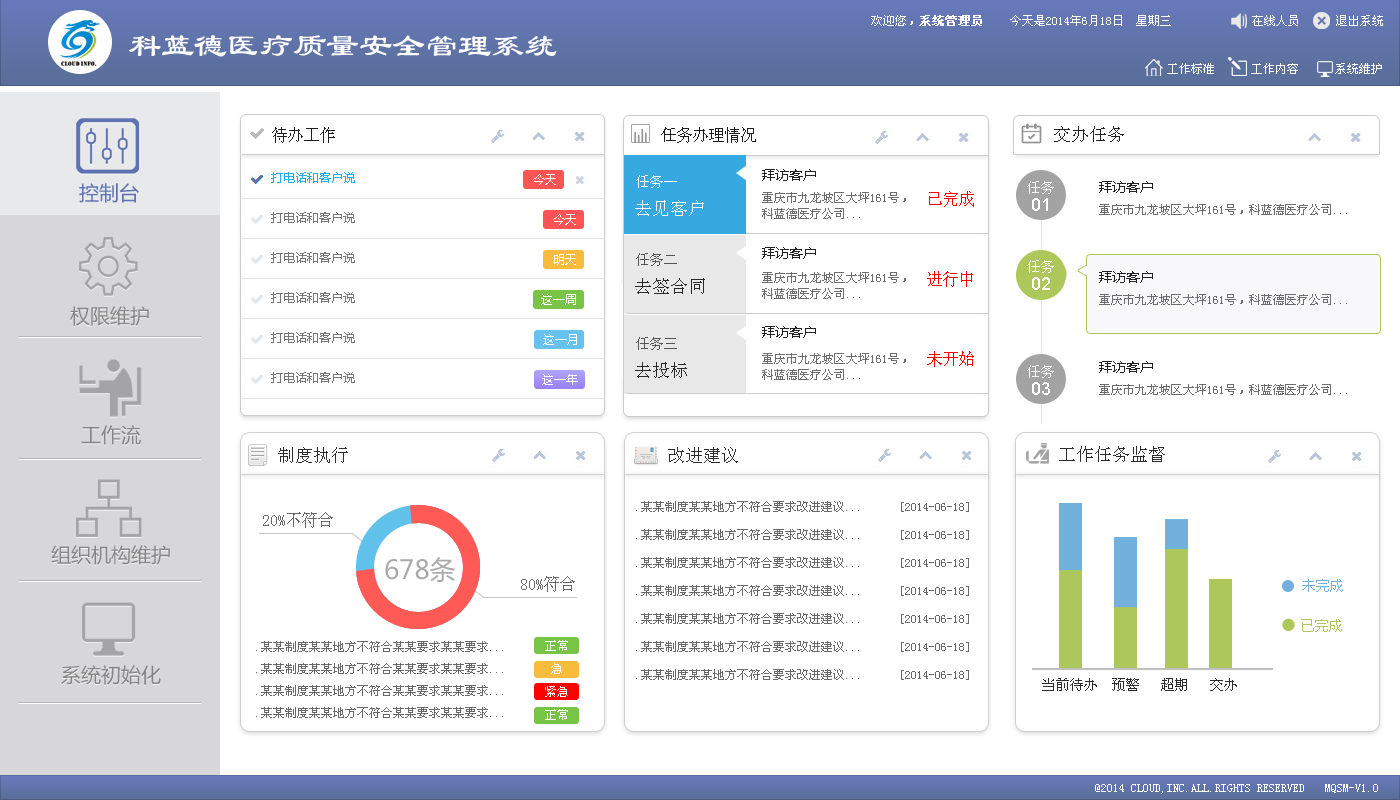Remove the first 今天 todo item

click(x=580, y=180)
